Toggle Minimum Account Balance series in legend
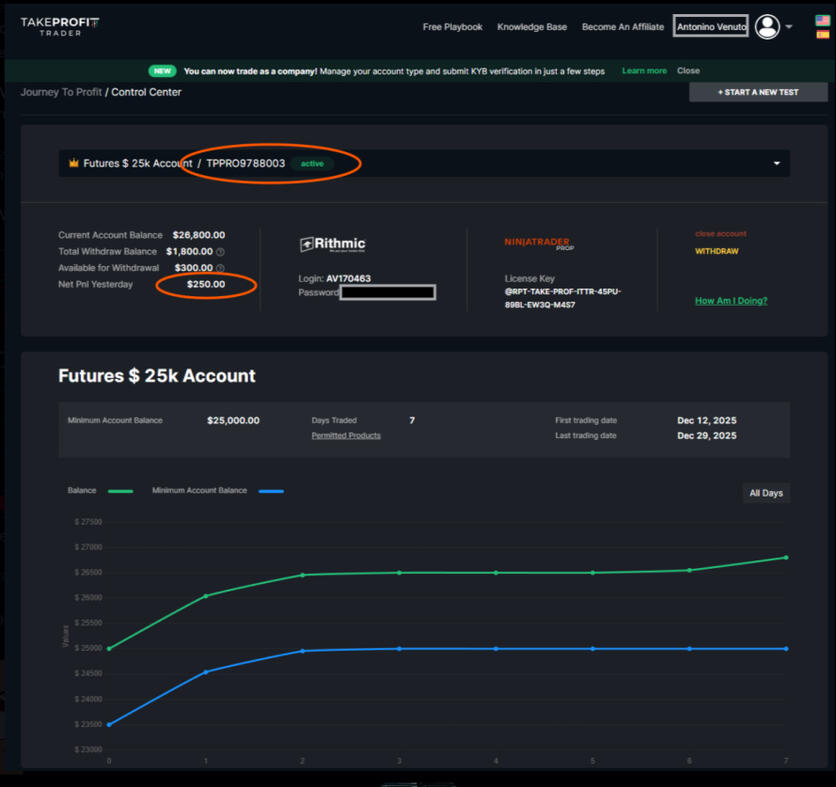Screen dimensions: 836x787 pos(217,491)
